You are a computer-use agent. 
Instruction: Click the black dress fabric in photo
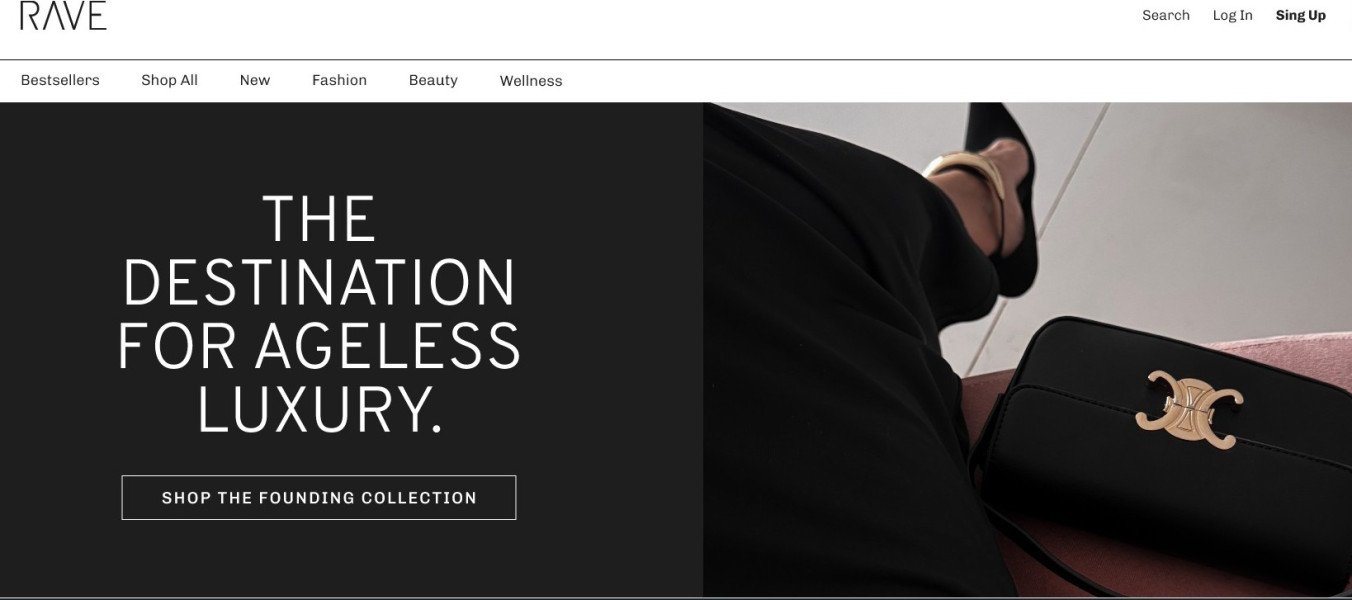830,350
